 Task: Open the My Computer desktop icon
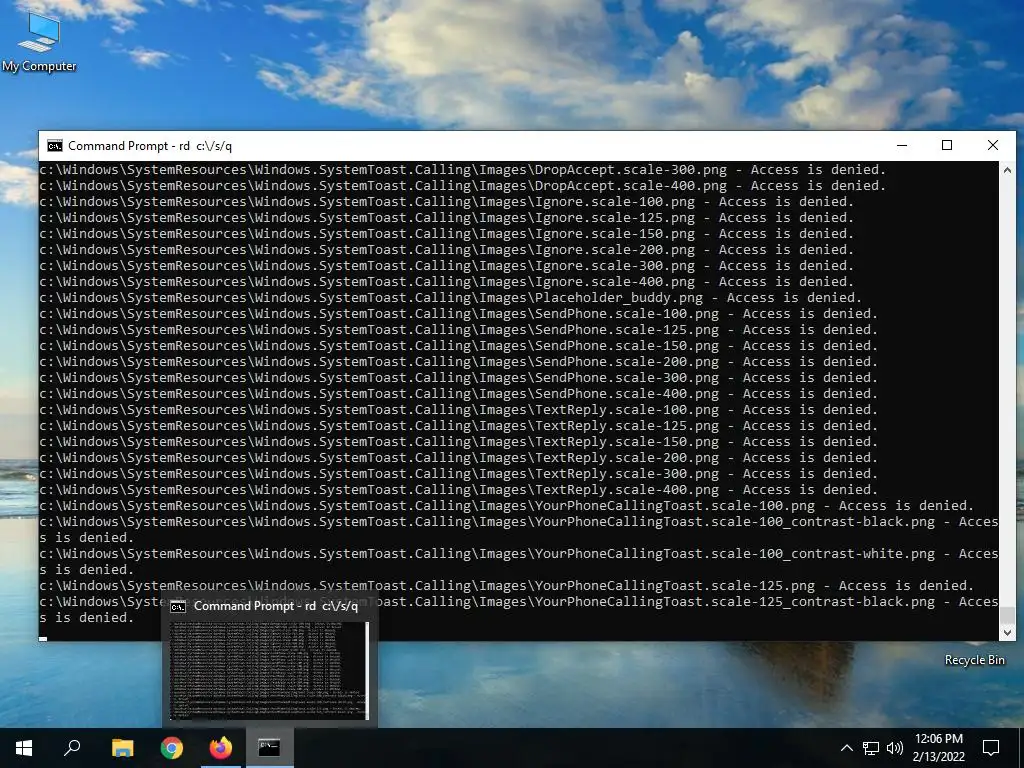click(39, 41)
